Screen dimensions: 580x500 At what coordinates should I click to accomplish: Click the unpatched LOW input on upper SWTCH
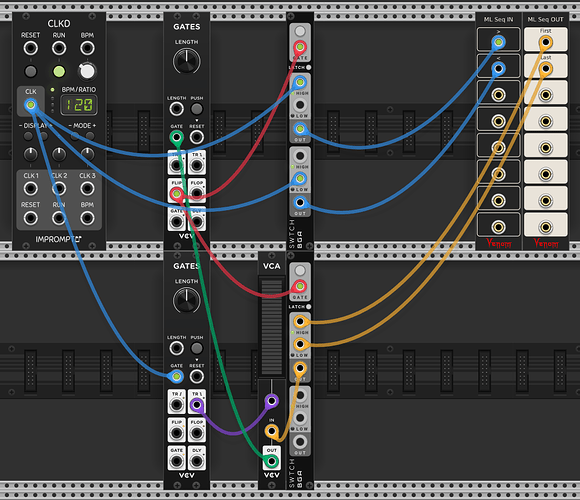(x=300, y=105)
